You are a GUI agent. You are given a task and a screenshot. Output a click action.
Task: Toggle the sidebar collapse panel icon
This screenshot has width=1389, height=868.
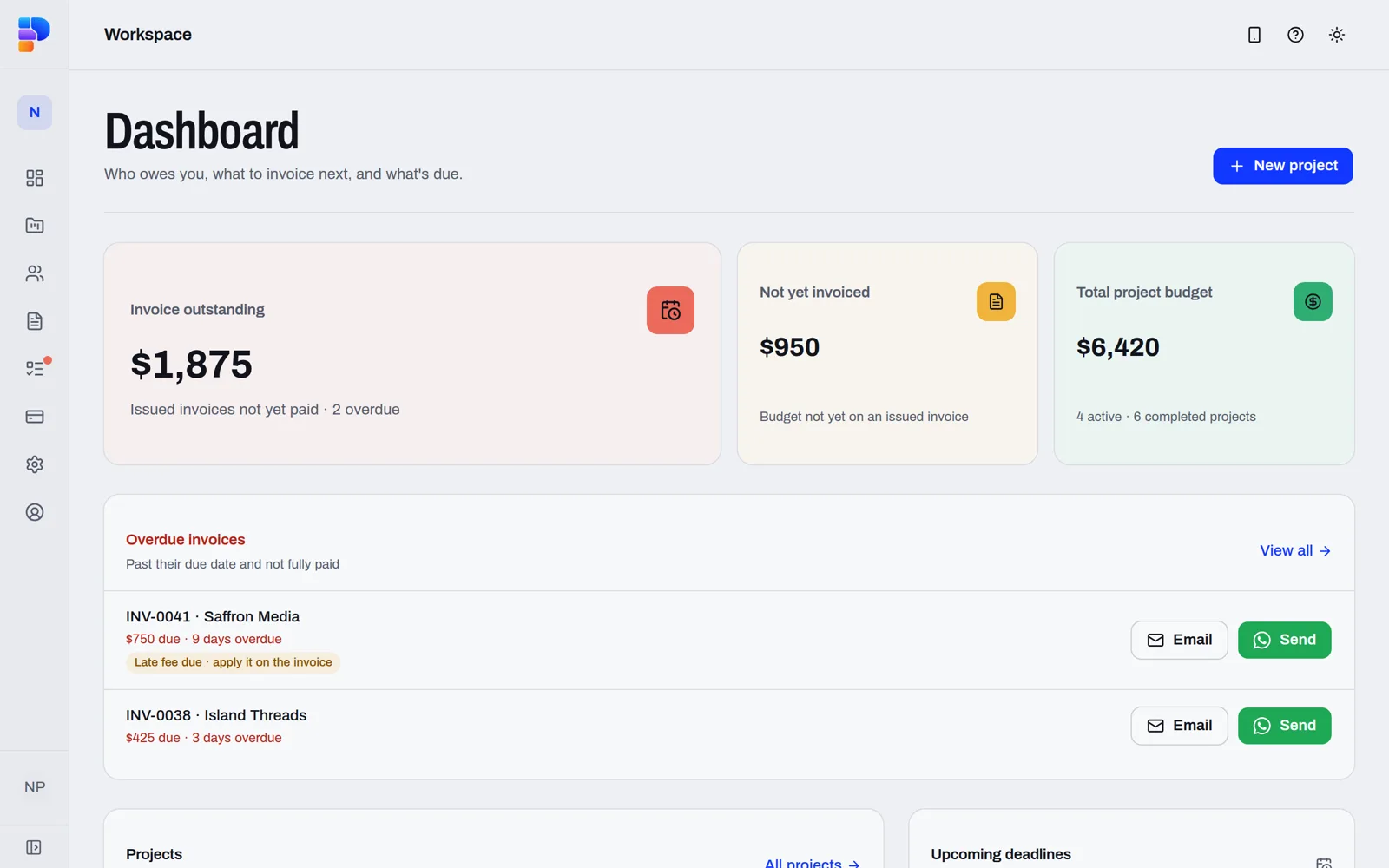pyautogui.click(x=34, y=847)
